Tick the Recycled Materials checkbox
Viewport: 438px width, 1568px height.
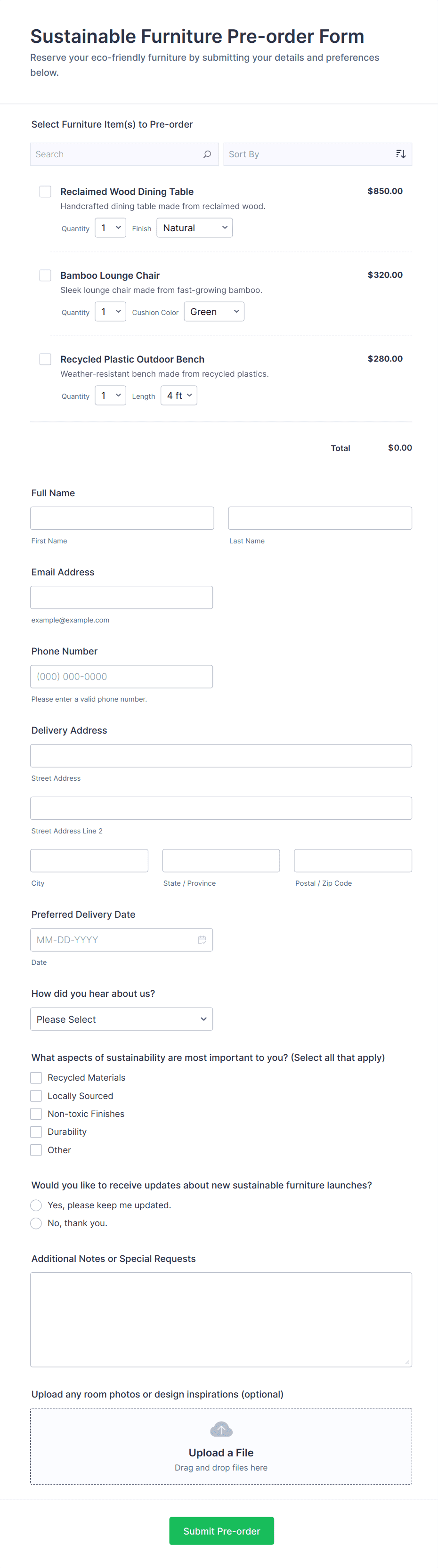pyautogui.click(x=37, y=1078)
